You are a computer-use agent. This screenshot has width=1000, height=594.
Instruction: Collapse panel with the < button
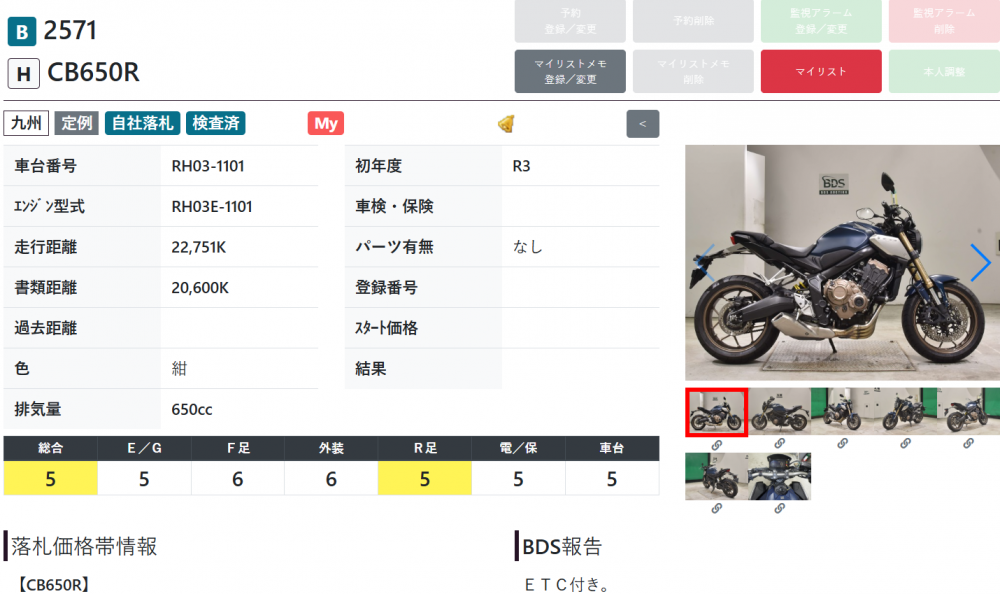(x=643, y=124)
